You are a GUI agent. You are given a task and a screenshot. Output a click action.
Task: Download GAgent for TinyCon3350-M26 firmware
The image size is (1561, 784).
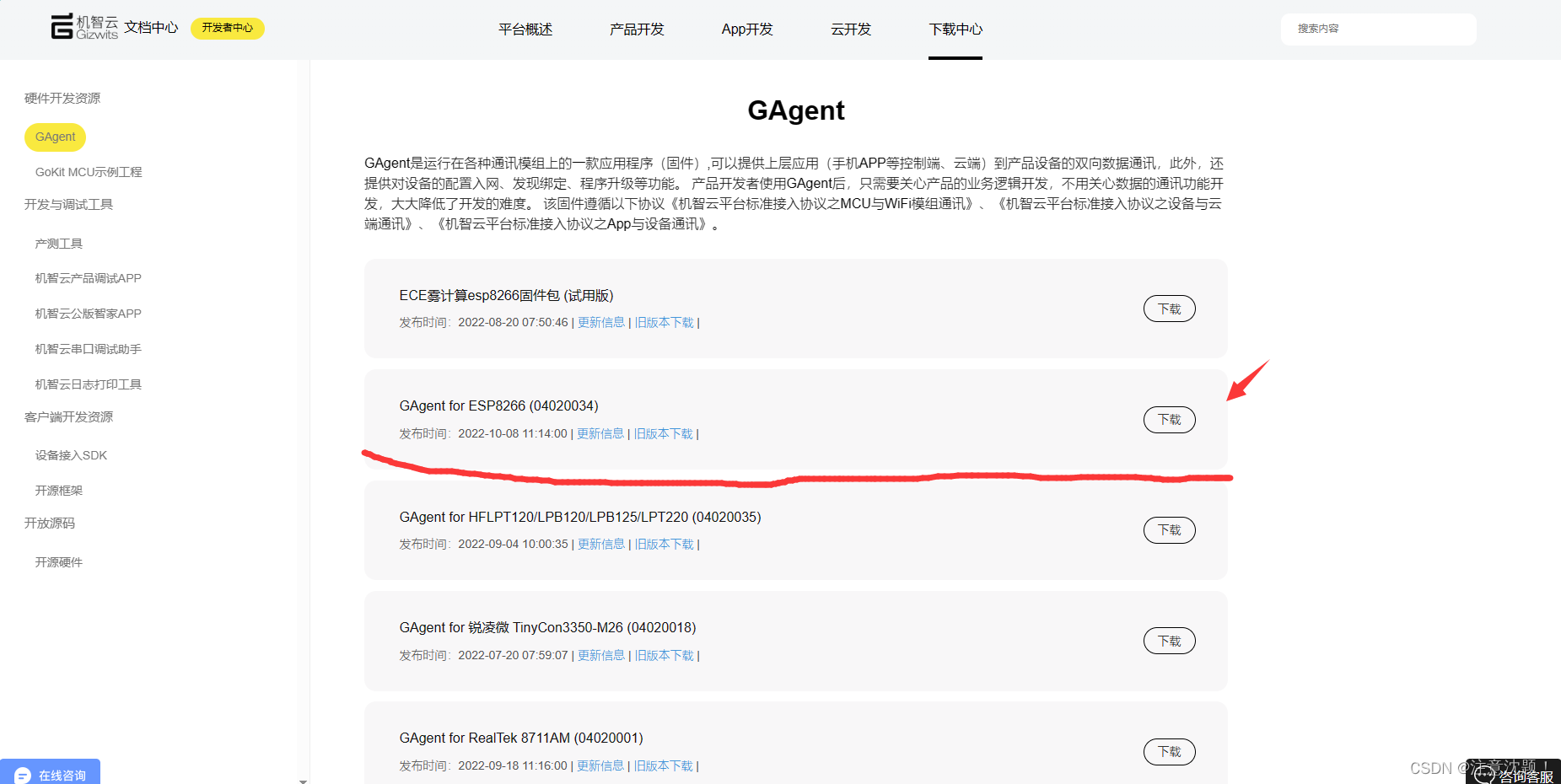(x=1169, y=641)
